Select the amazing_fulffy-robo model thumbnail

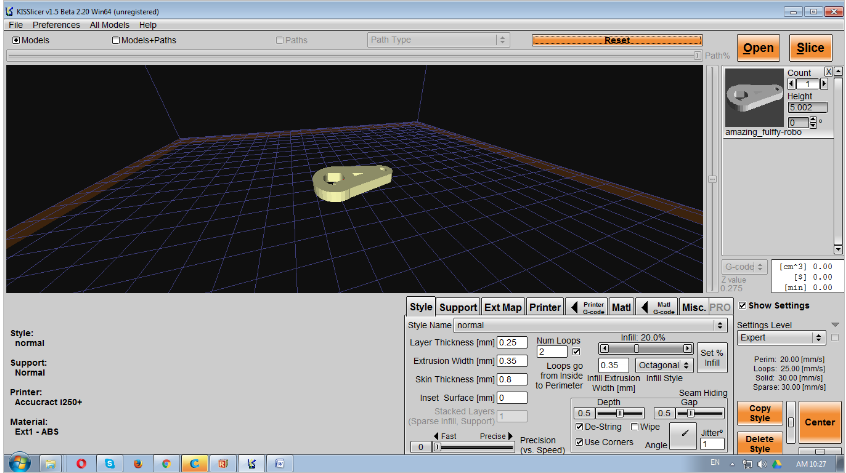[x=754, y=97]
